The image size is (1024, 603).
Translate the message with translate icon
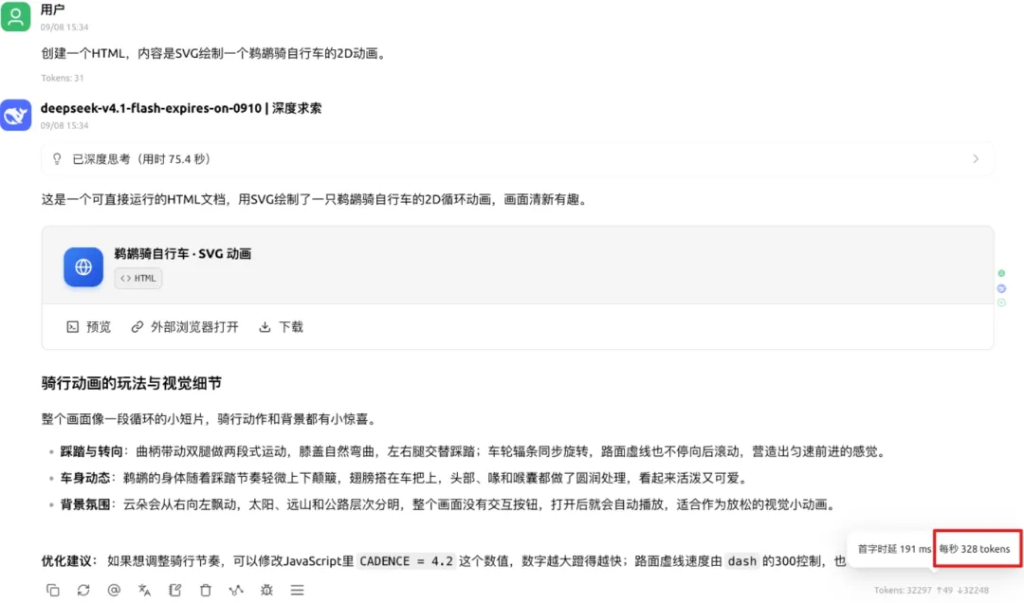pos(144,590)
